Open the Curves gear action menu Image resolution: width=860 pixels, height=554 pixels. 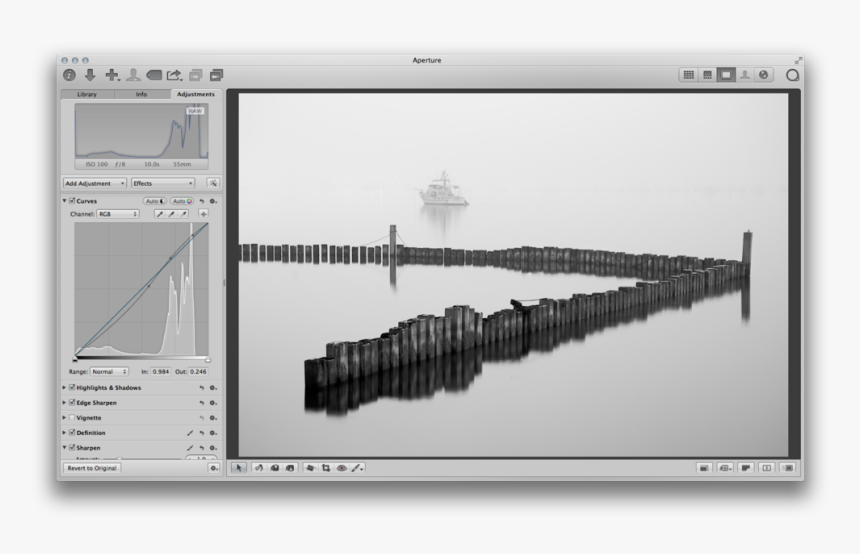coord(213,201)
